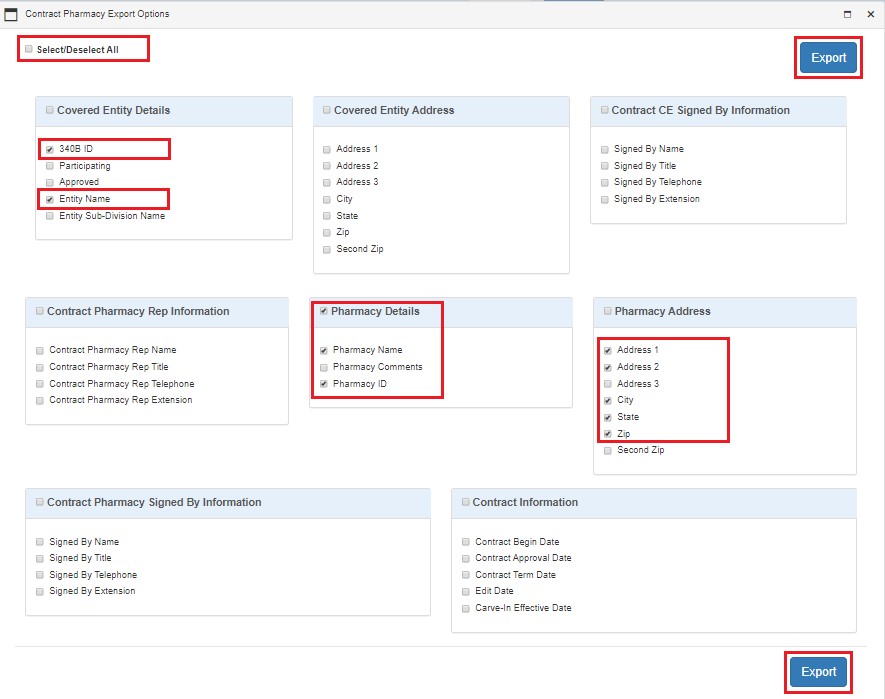Uncheck Pharmacy Address 1 checkbox
Screen dimensions: 885x699
click(608, 351)
